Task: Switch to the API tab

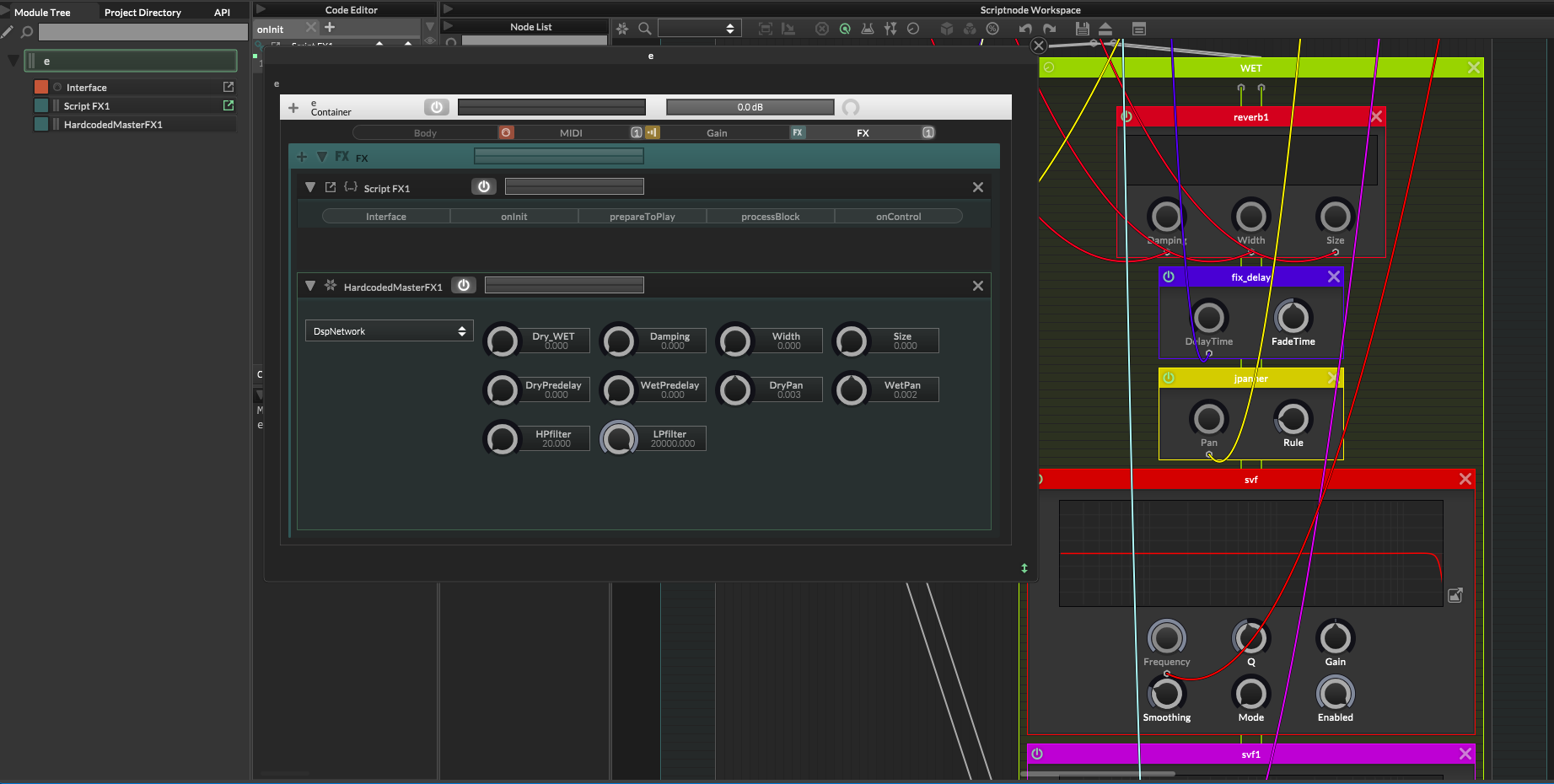Action: tap(222, 13)
